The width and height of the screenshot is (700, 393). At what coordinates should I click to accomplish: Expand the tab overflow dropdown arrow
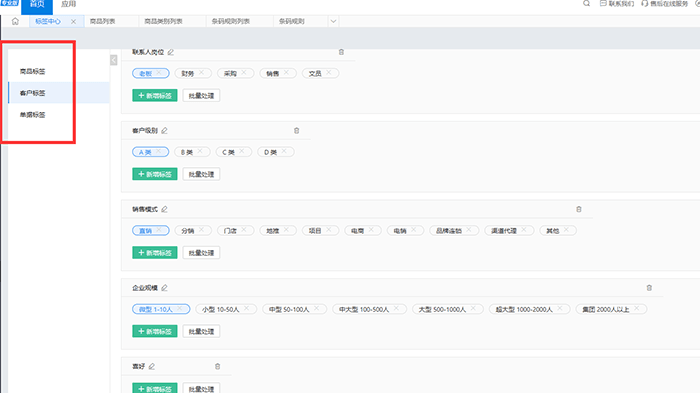[x=333, y=21]
